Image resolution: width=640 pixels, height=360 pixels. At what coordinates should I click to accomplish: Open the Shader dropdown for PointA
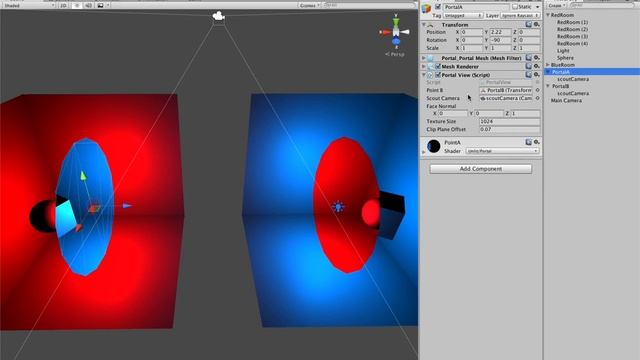(502, 151)
